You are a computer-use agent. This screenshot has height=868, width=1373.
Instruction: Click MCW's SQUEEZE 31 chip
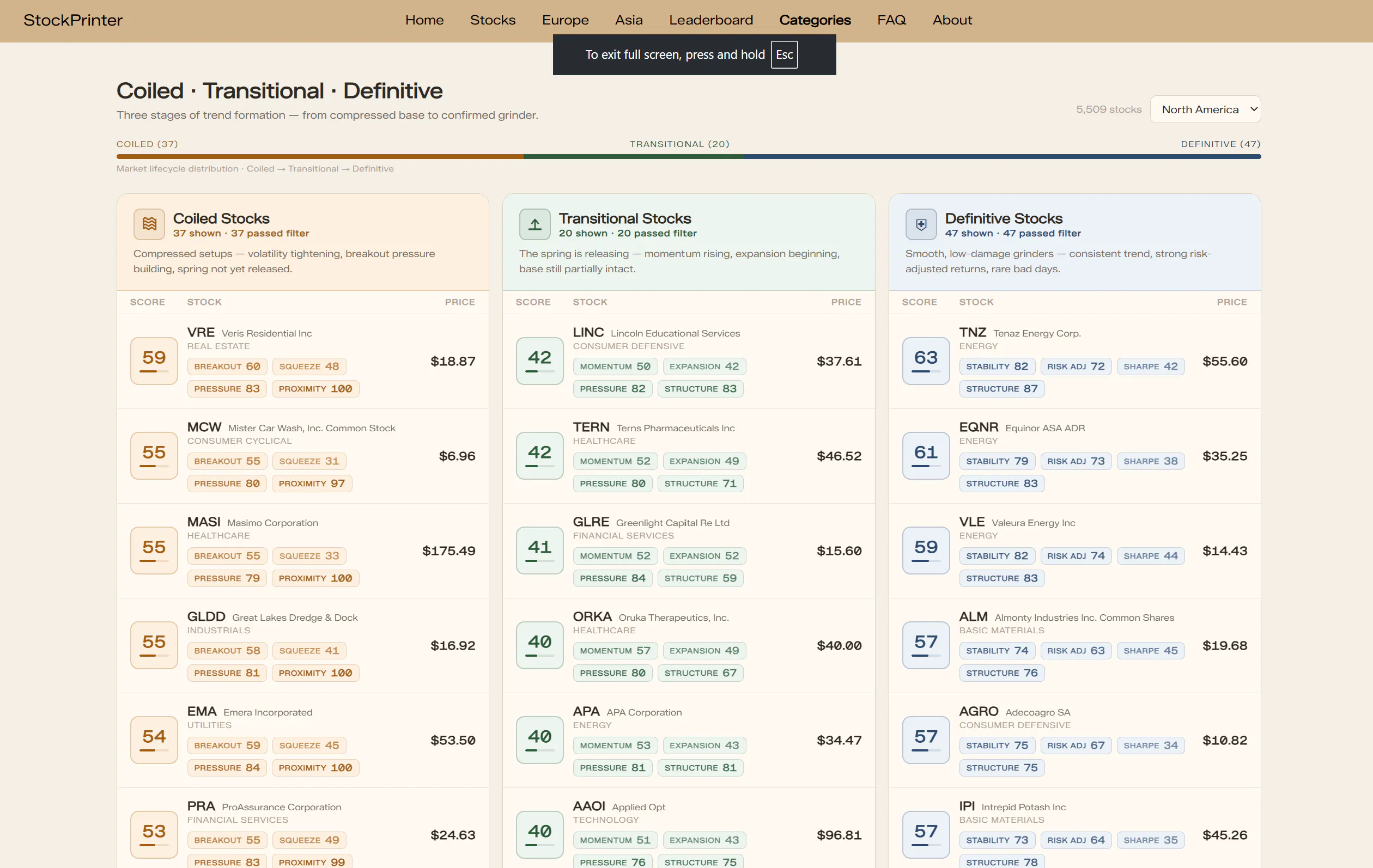tap(309, 461)
